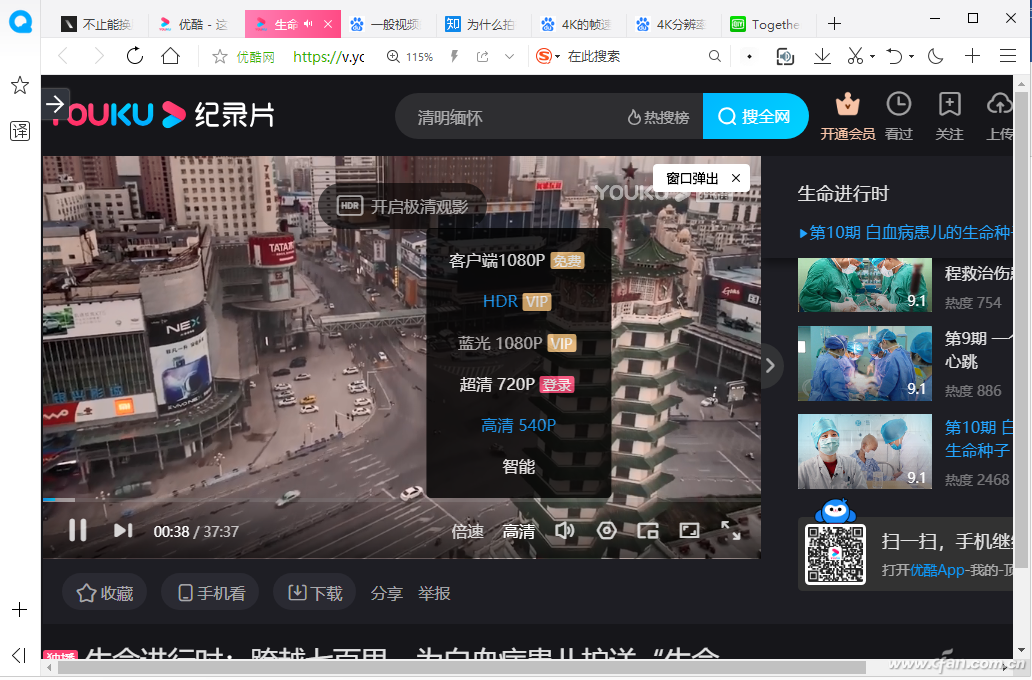1032x680 pixels.
Task: Enter fullscreen mode with expand arrows
Action: (x=731, y=531)
